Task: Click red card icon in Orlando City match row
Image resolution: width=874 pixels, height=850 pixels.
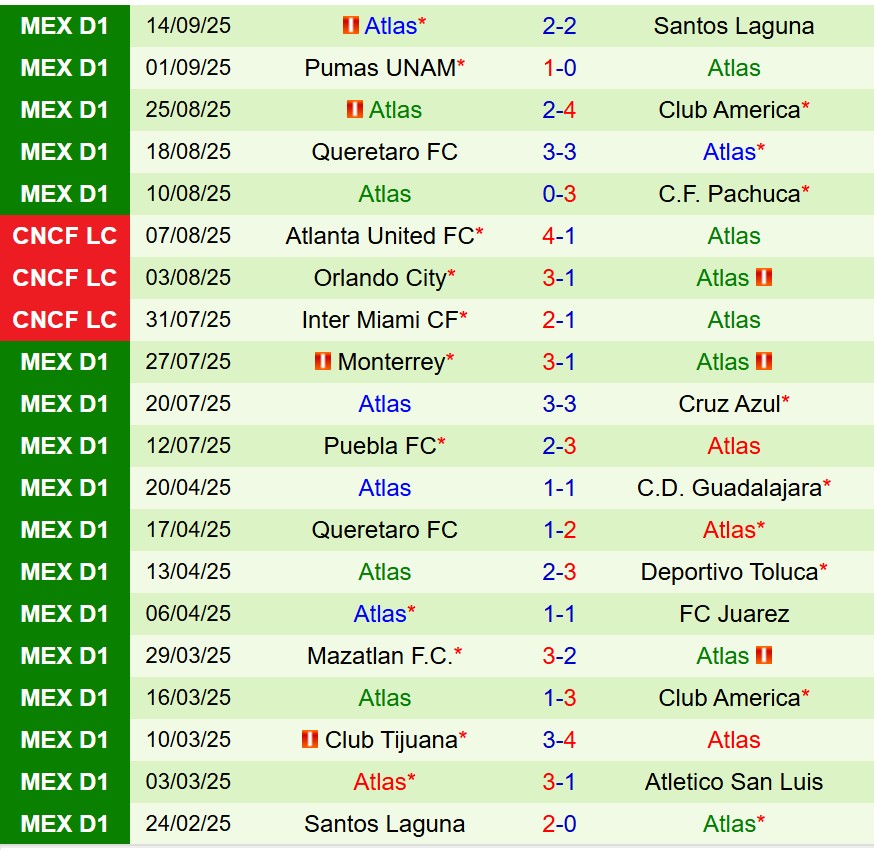Action: (764, 278)
